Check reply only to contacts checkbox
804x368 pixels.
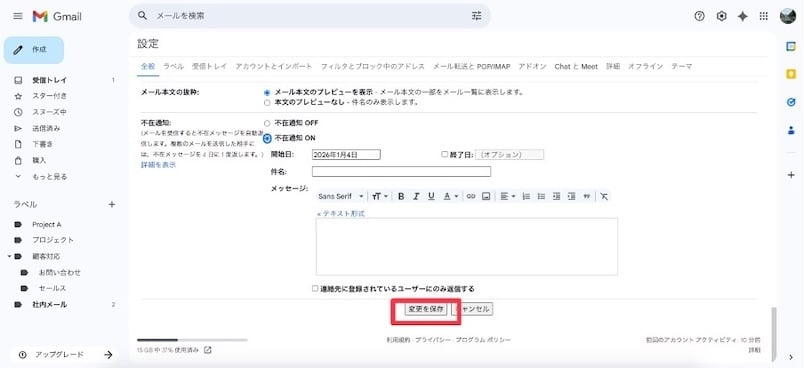(x=315, y=289)
